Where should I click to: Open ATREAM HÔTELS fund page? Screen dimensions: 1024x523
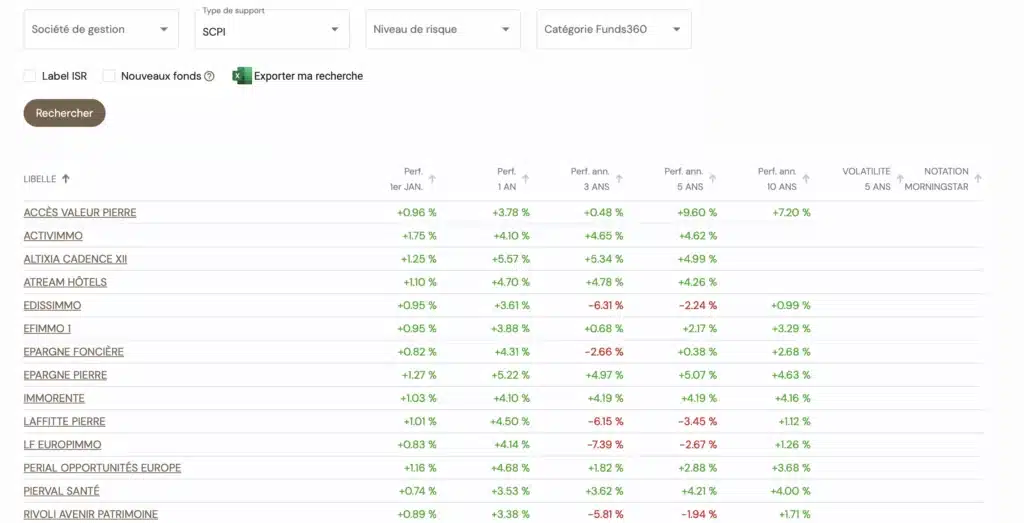[x=65, y=282]
